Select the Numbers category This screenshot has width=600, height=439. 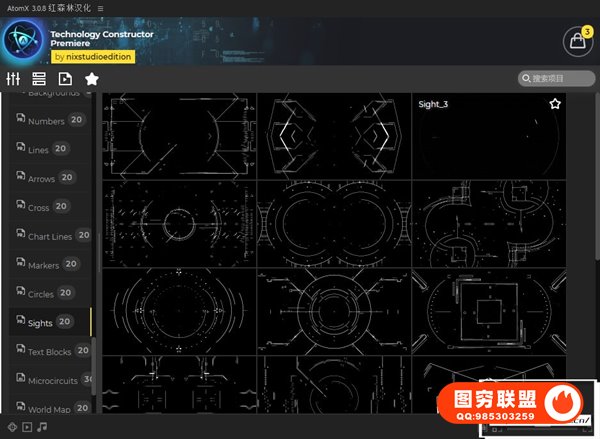46,121
